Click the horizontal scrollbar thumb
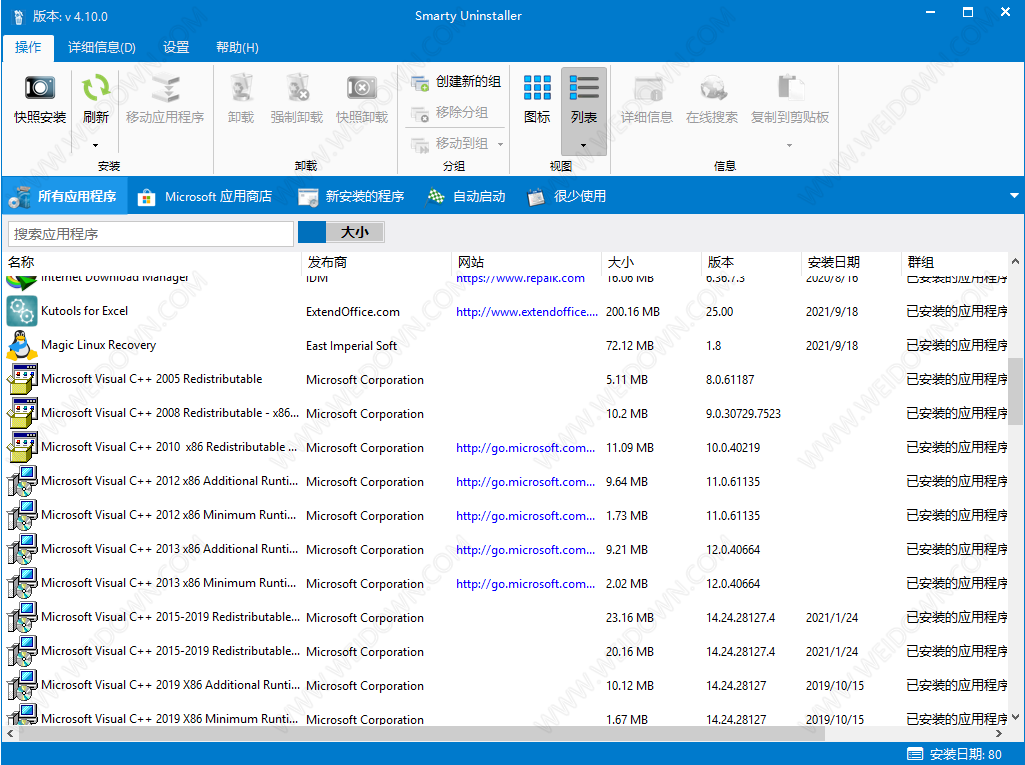1025x765 pixels. coord(422,734)
